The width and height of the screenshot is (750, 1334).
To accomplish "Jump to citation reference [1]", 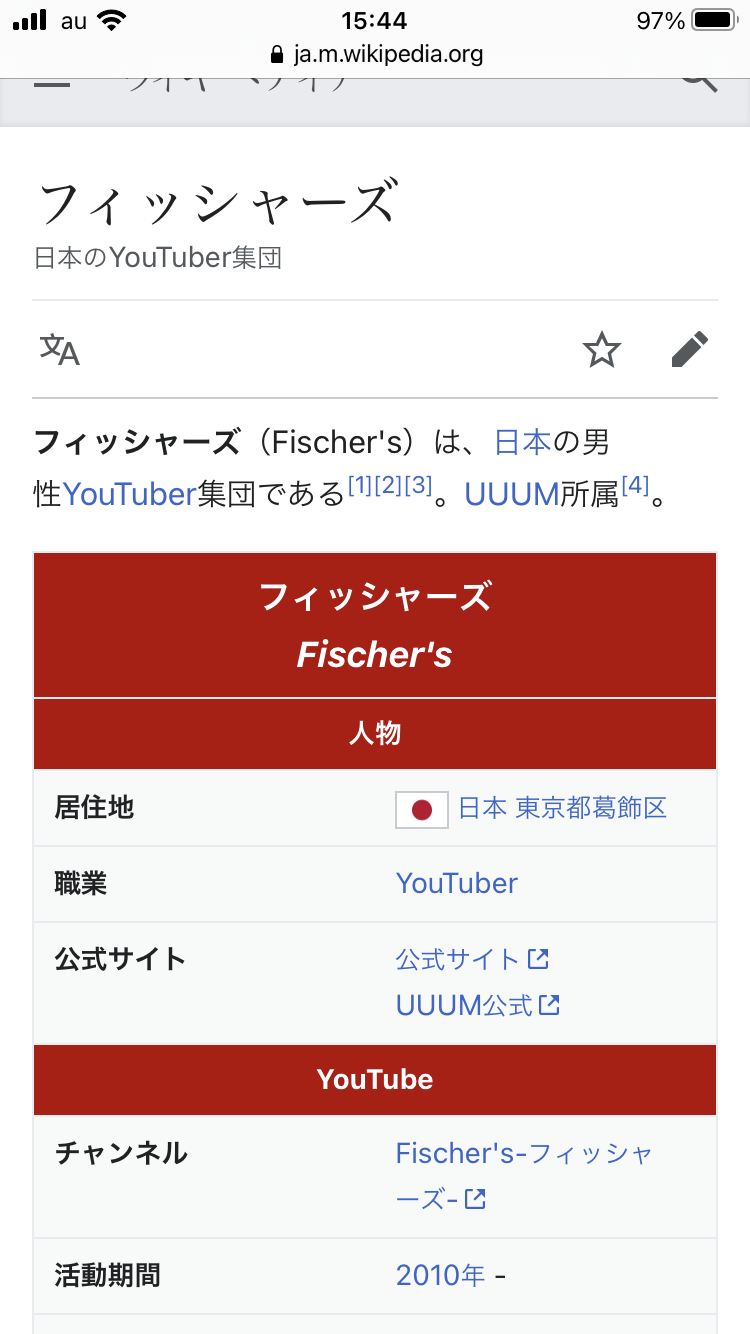I will (x=360, y=485).
